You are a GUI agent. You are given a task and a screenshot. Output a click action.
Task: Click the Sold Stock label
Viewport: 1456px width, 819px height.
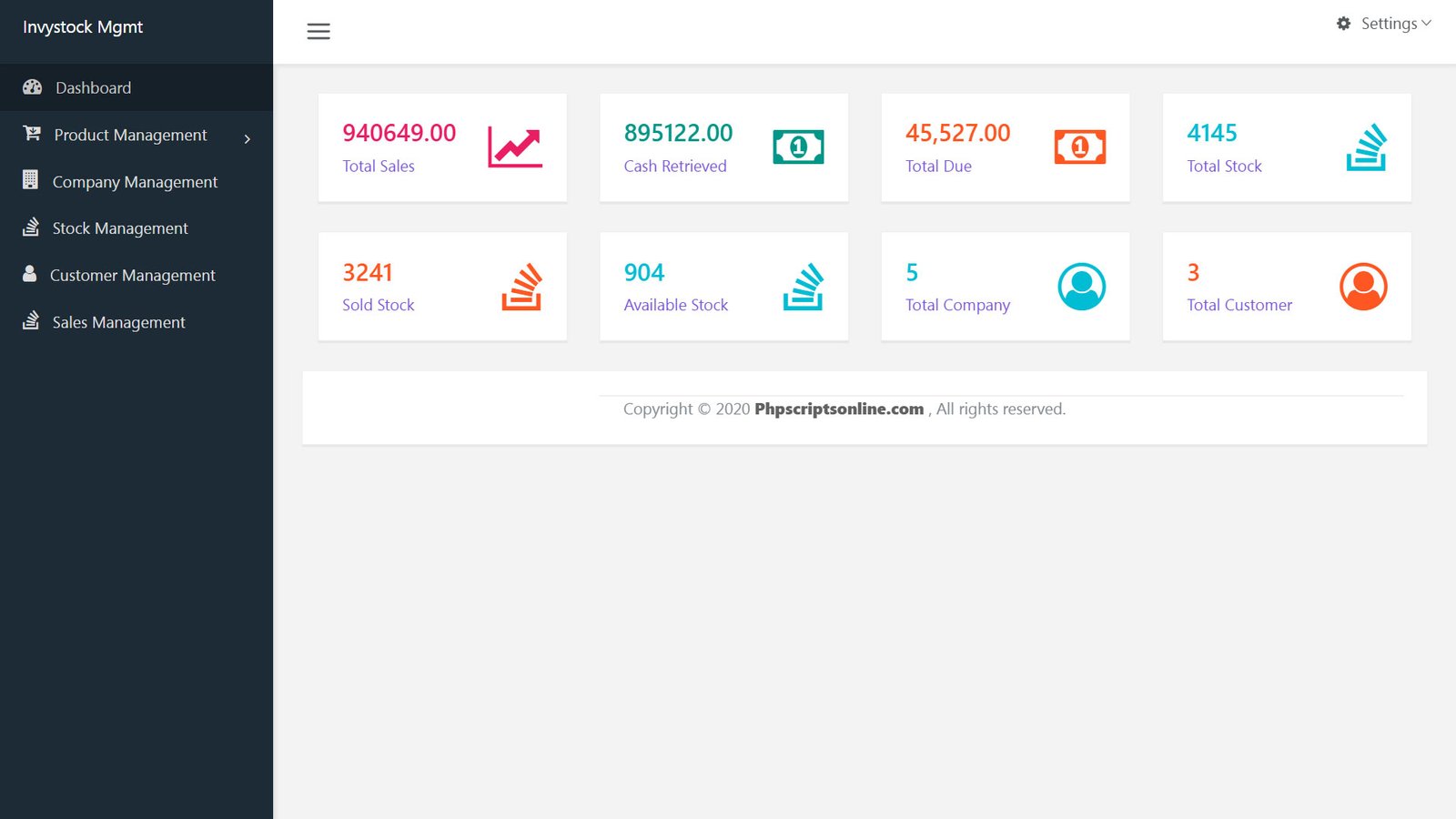pyautogui.click(x=378, y=305)
